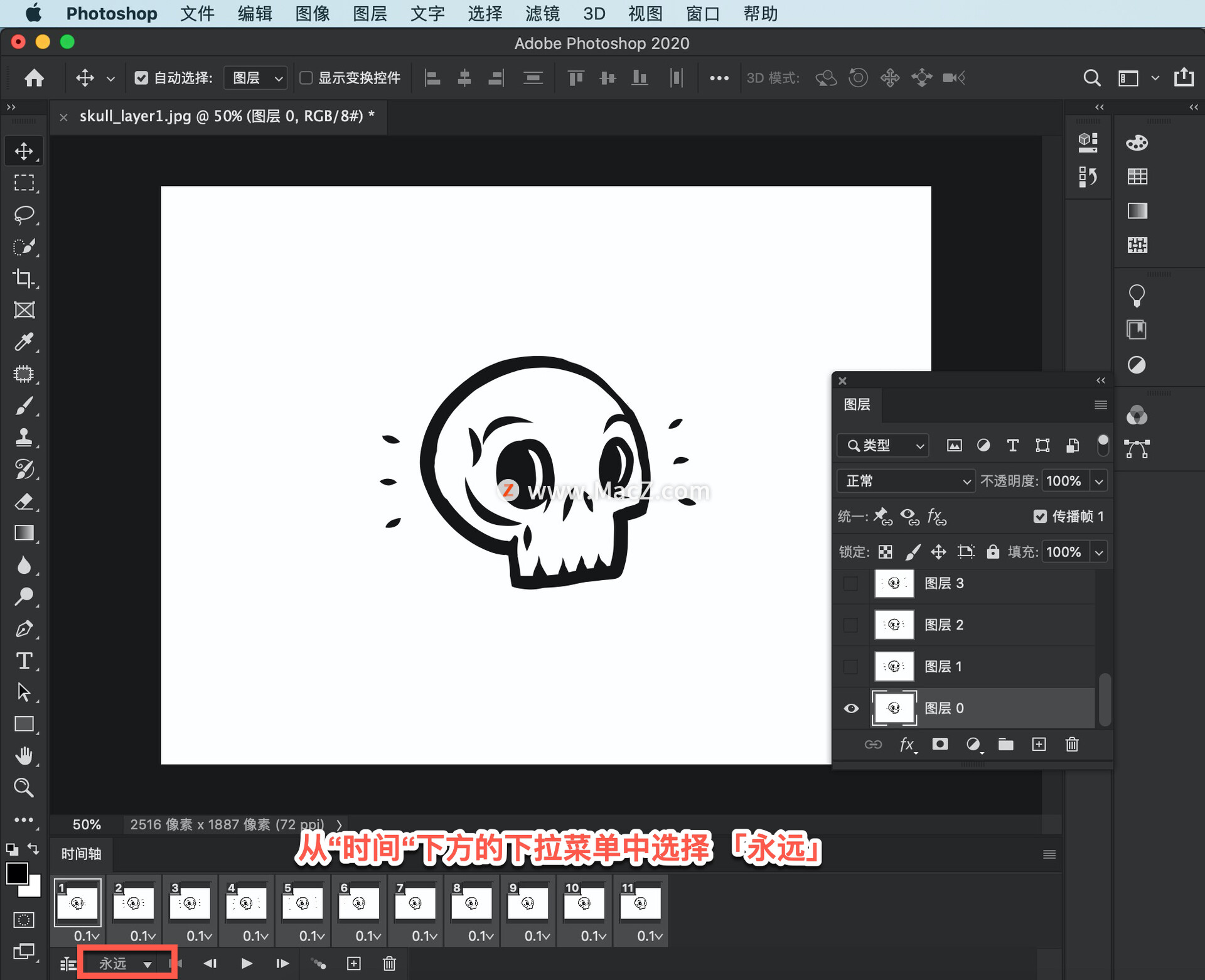
Task: Select the Path Selection tool
Action: [x=24, y=692]
